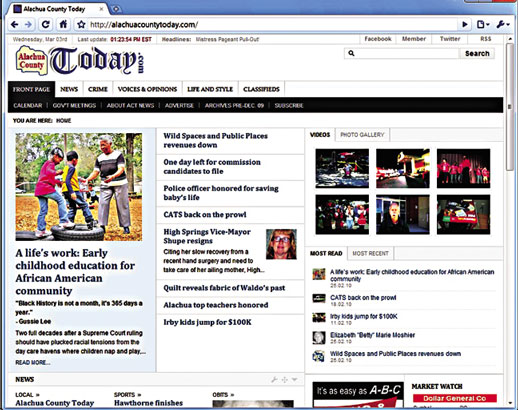Click the Alachua County Today logo
Image resolution: width=518 pixels, height=410 pixels.
80,60
